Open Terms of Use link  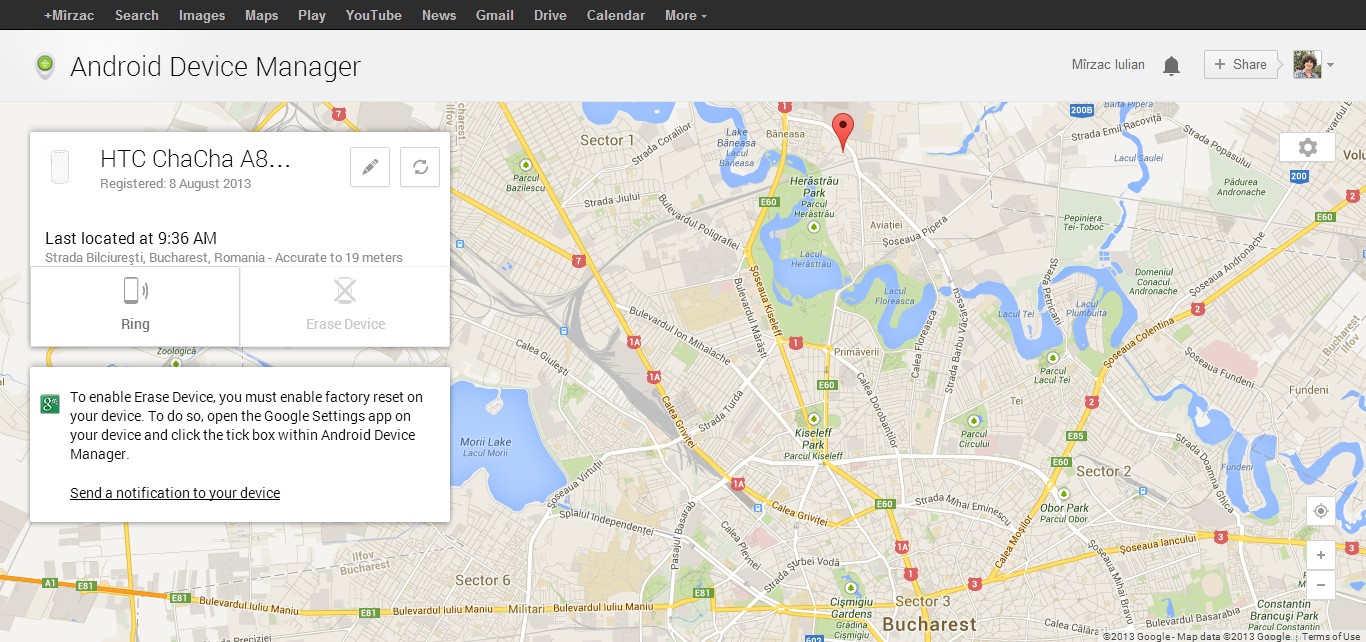[1330, 636]
